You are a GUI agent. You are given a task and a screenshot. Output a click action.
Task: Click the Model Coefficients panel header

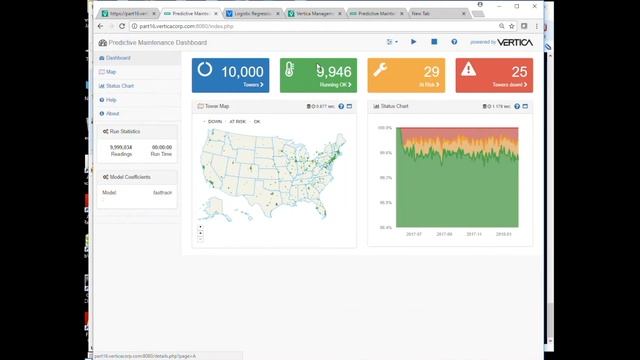pyautogui.click(x=137, y=177)
